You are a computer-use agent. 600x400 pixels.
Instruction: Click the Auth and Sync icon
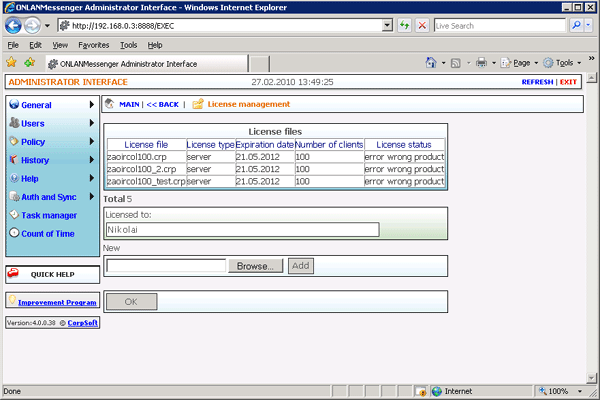coord(15,197)
